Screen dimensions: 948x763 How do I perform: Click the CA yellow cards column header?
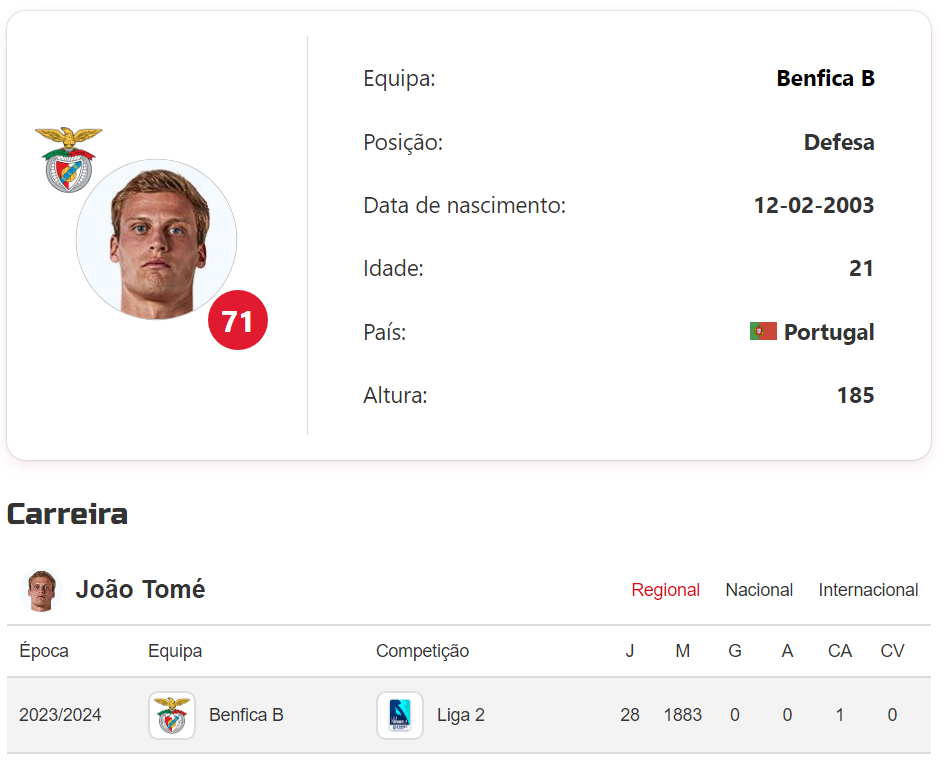(840, 651)
